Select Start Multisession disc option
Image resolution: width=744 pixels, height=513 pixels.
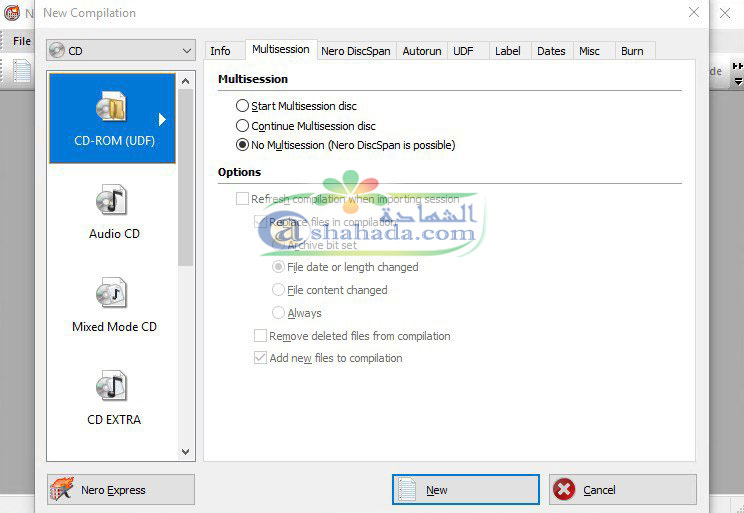pos(242,106)
